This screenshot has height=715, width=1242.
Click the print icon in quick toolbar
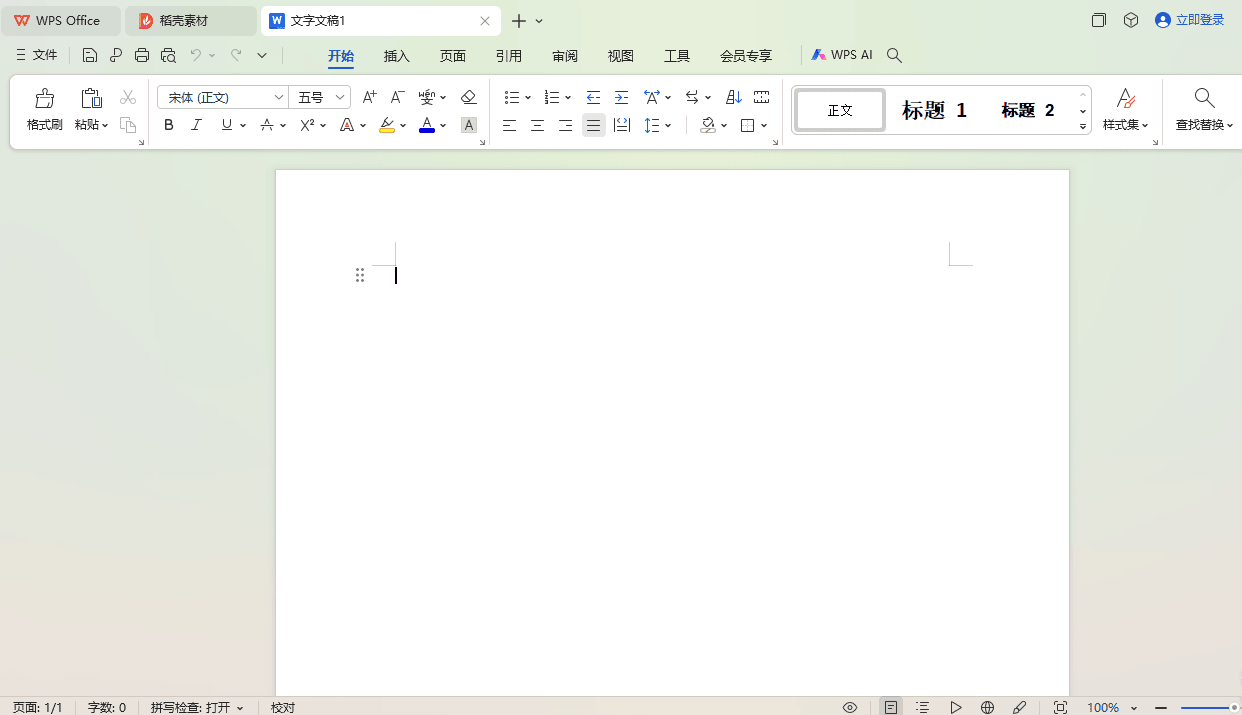pyautogui.click(x=142, y=55)
